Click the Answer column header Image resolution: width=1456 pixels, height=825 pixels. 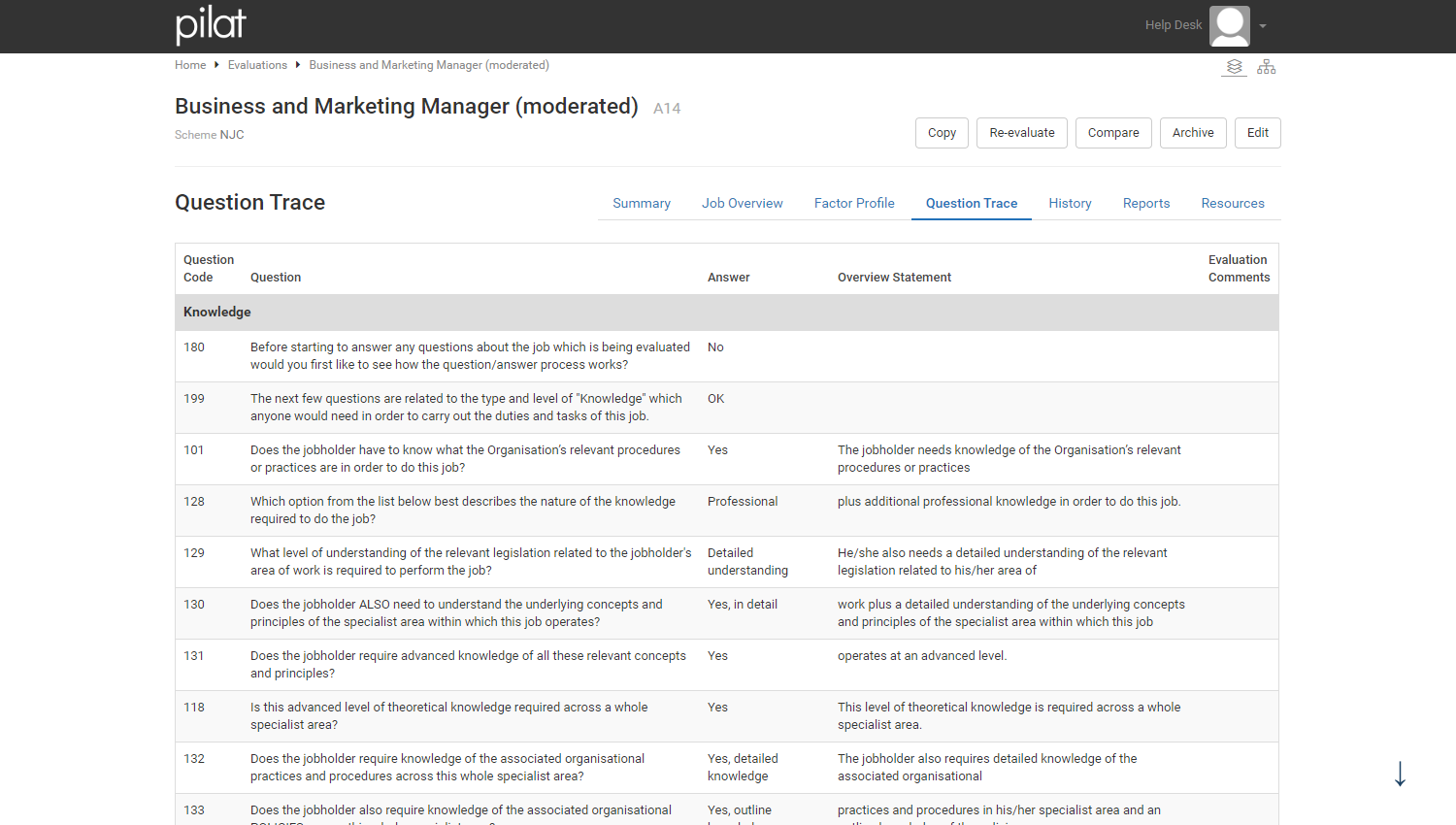click(729, 278)
